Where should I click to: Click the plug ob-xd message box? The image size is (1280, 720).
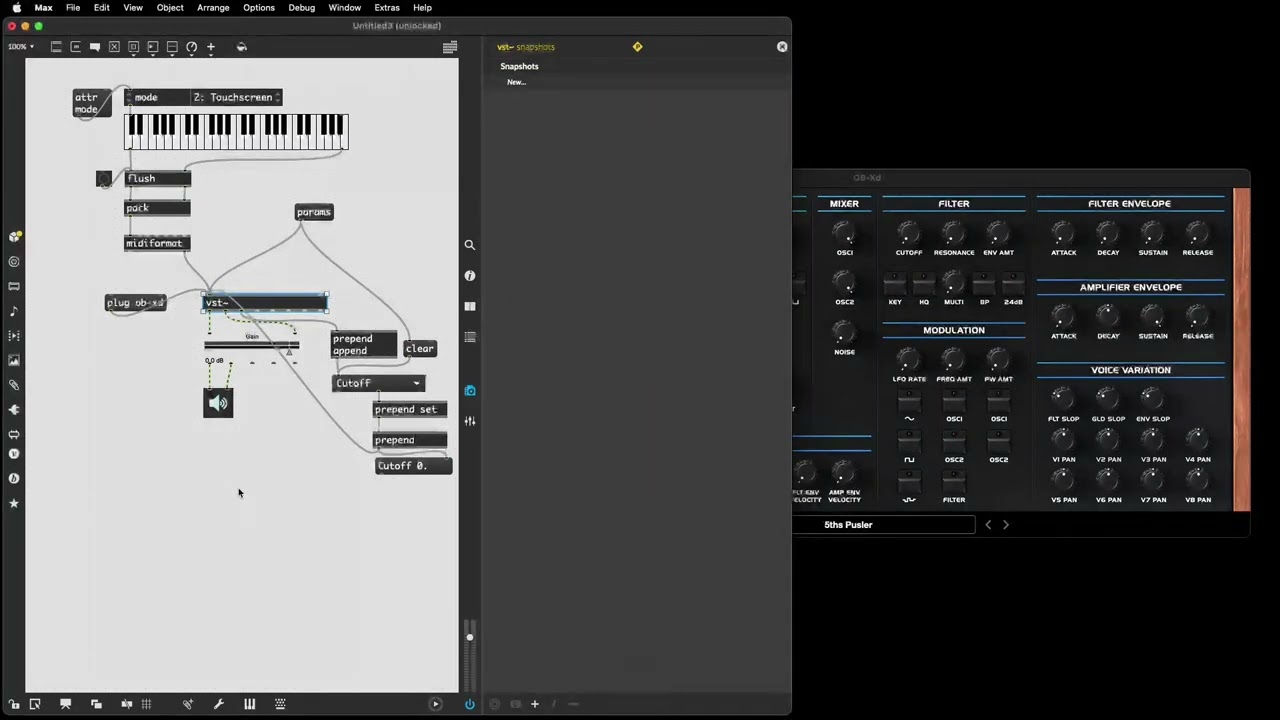coord(136,303)
